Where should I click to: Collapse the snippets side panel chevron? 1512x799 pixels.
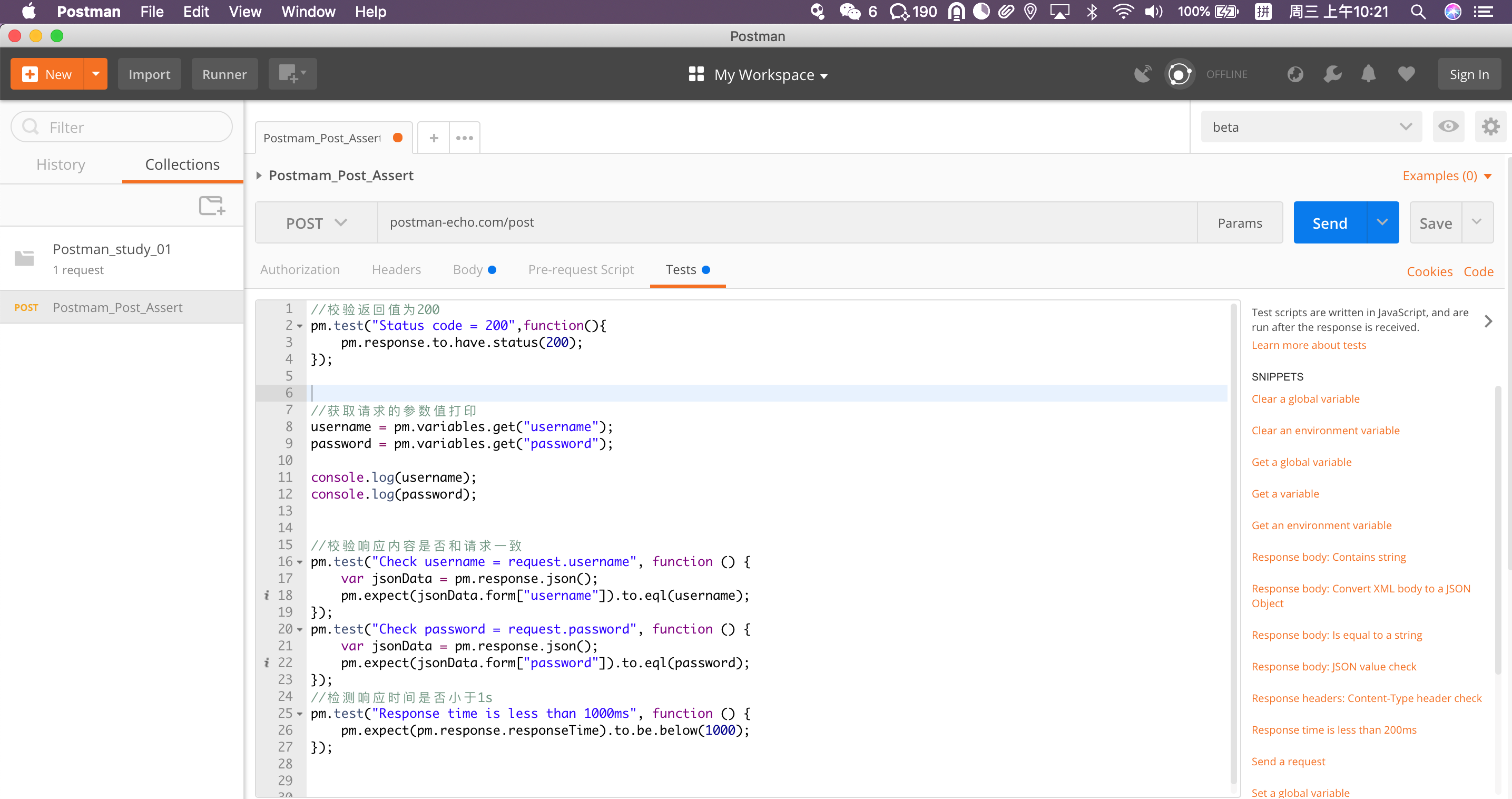[1488, 321]
